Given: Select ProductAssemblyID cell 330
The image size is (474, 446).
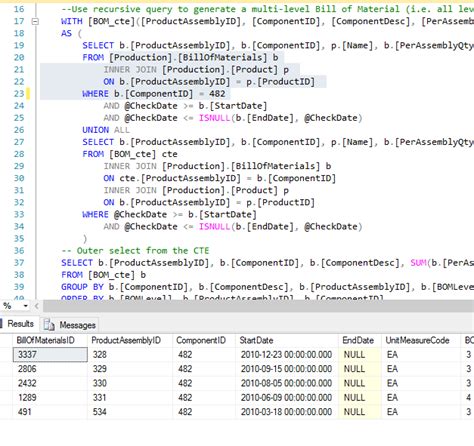Looking at the screenshot, I should (x=130, y=383).
